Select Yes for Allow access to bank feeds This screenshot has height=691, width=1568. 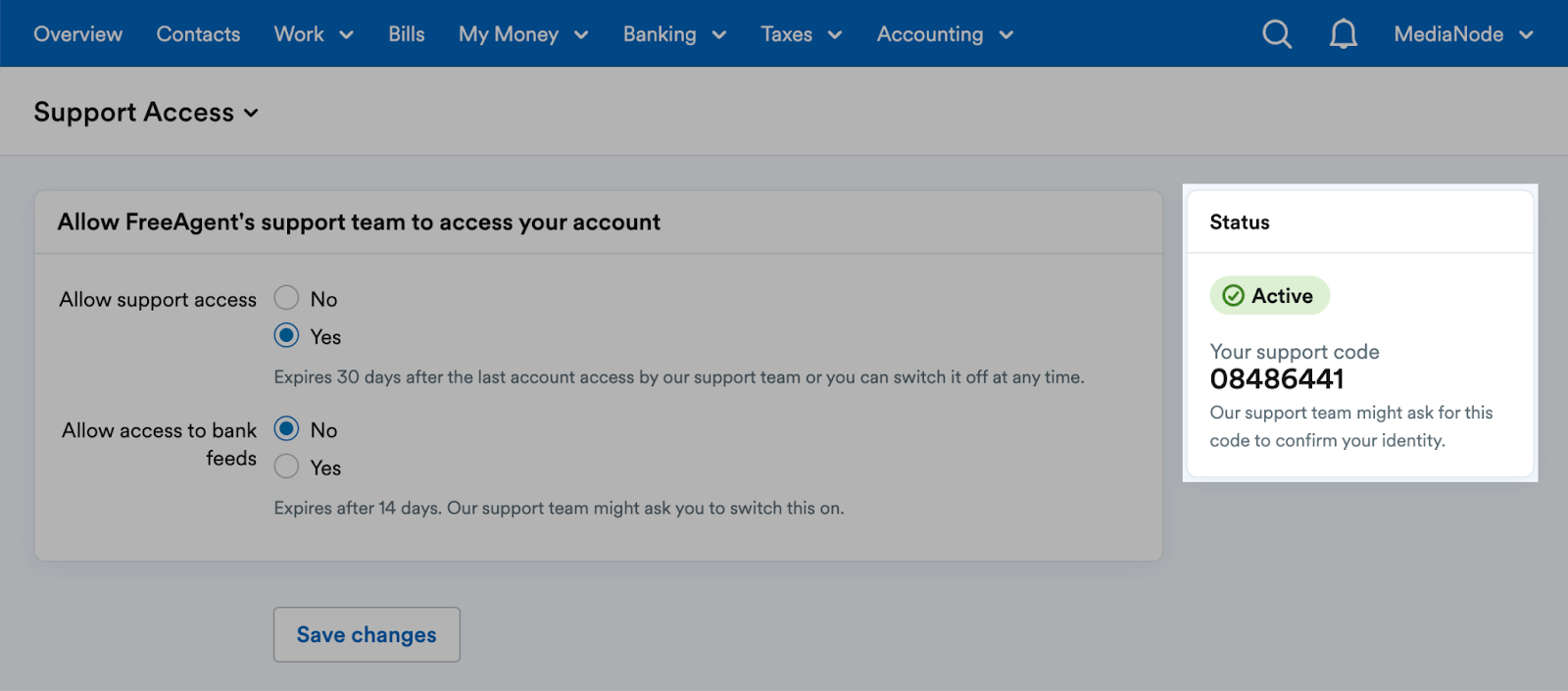point(286,466)
